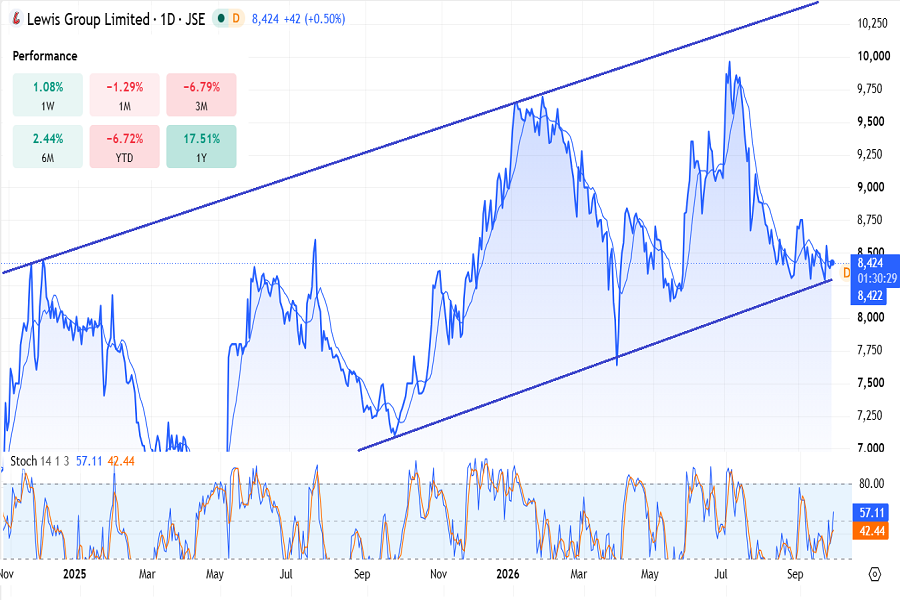Click the Sep label left of Nov on time axis
This screenshot has width=900, height=600.
[362, 574]
